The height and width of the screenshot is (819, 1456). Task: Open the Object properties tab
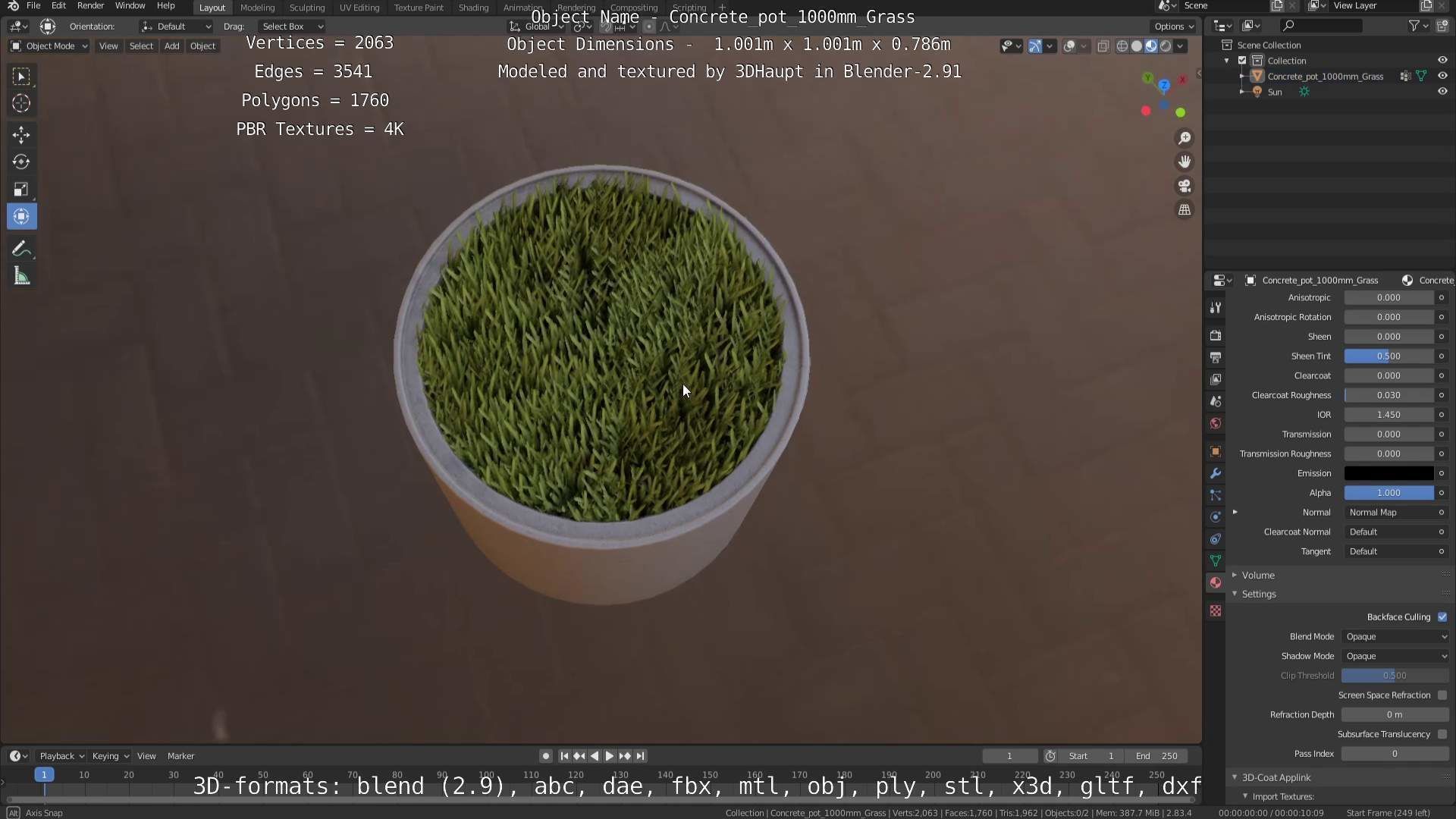[1216, 451]
